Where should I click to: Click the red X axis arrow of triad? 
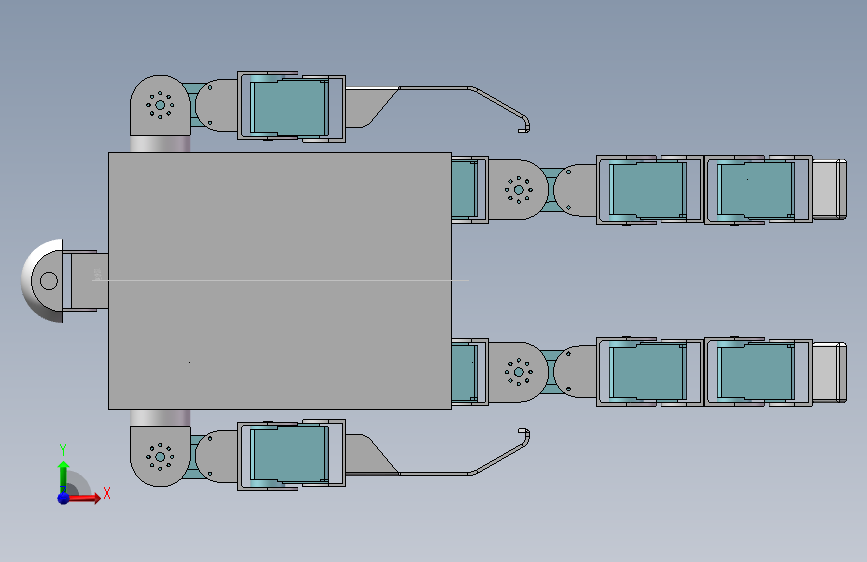coord(85,498)
